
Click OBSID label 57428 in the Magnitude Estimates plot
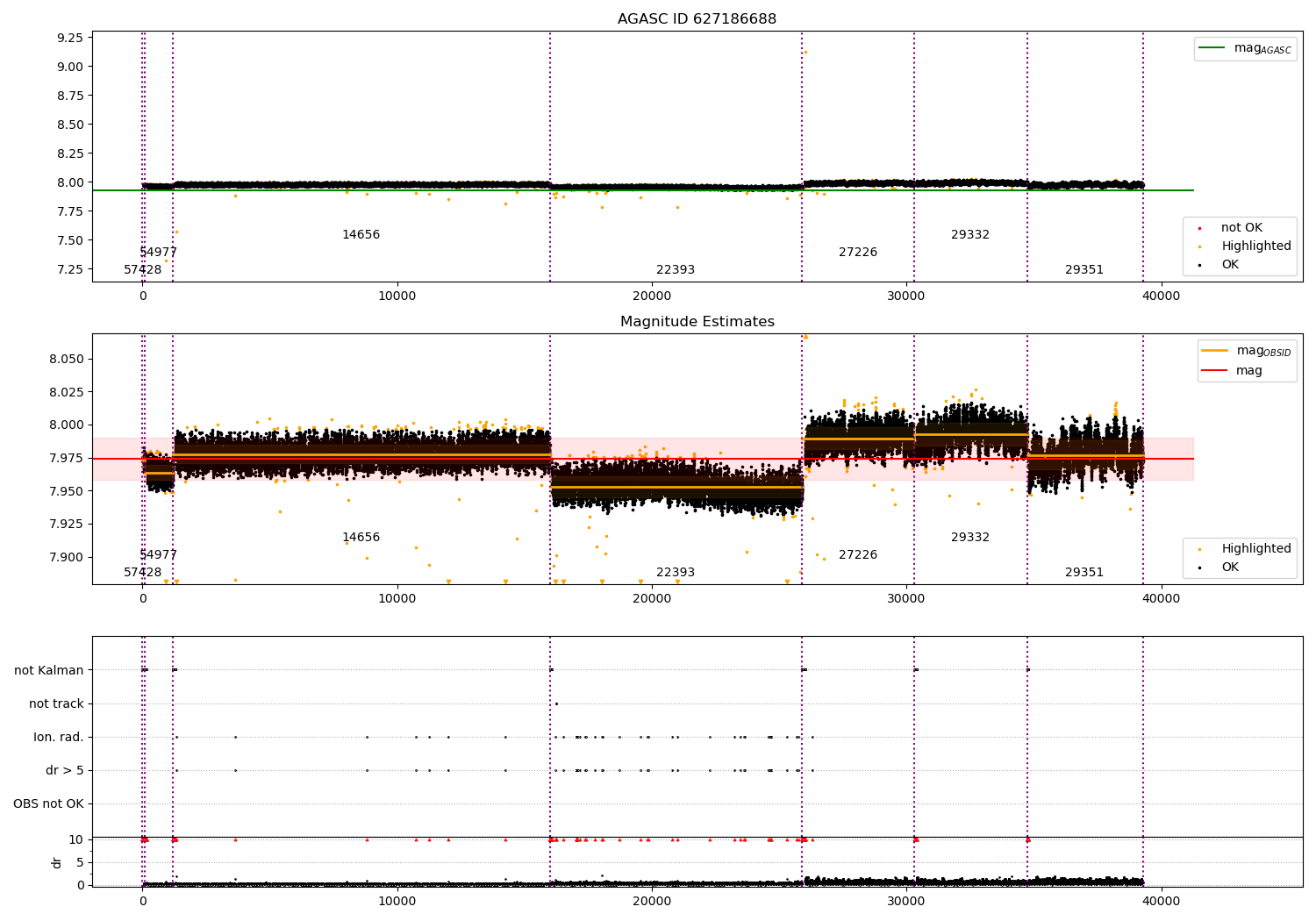tap(142, 573)
